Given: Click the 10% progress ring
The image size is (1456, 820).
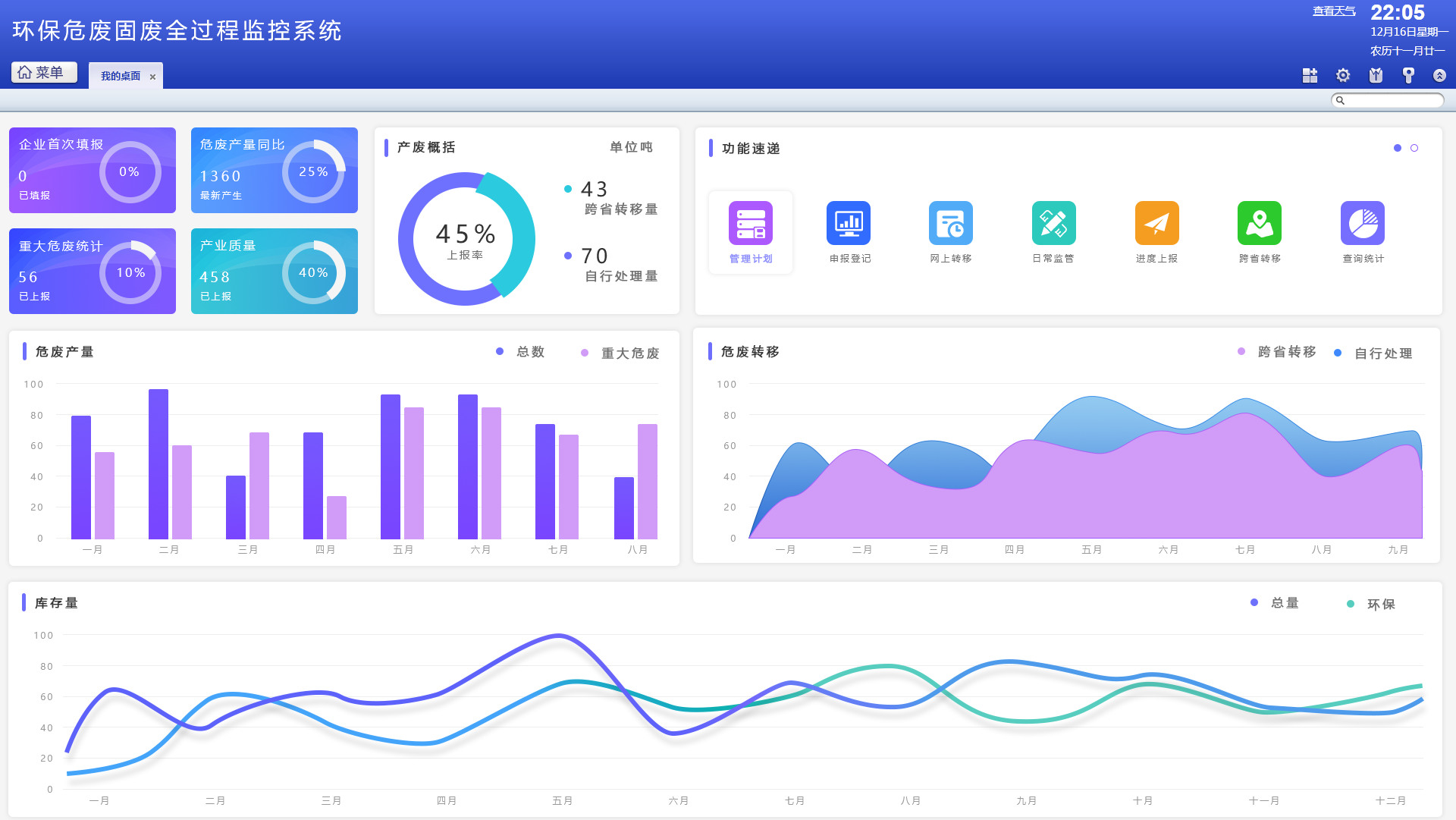Looking at the screenshot, I should 130,272.
